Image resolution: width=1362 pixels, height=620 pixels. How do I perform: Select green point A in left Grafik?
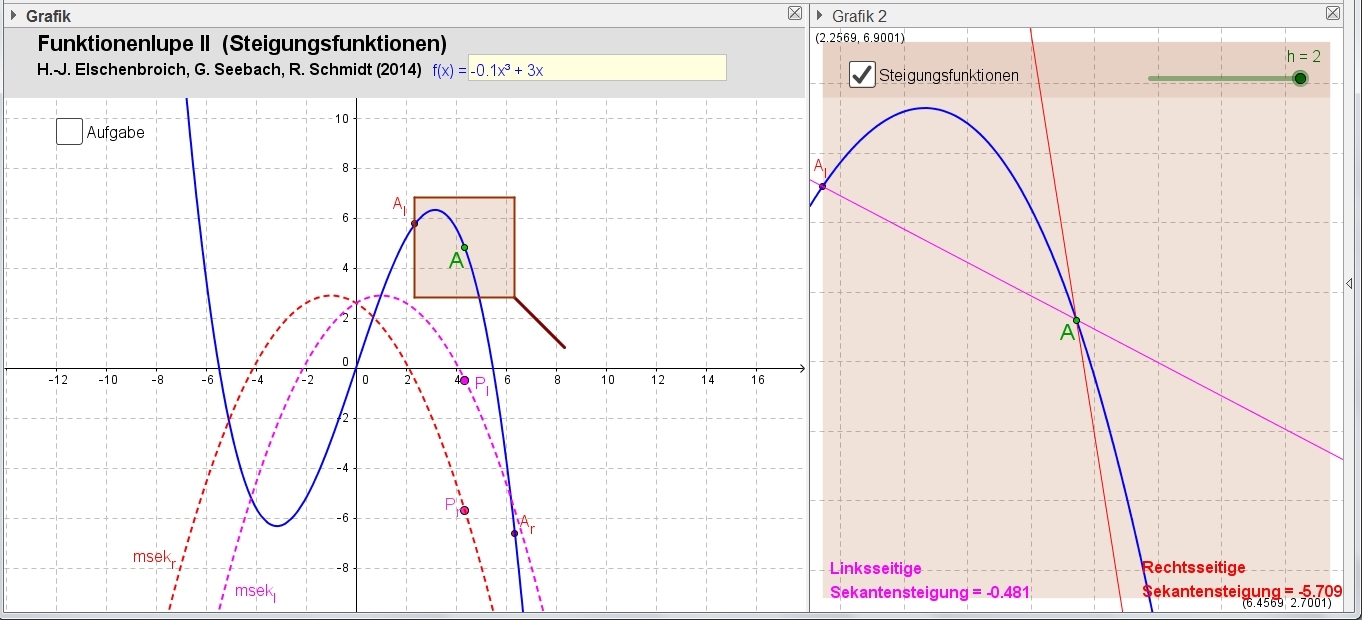click(464, 247)
